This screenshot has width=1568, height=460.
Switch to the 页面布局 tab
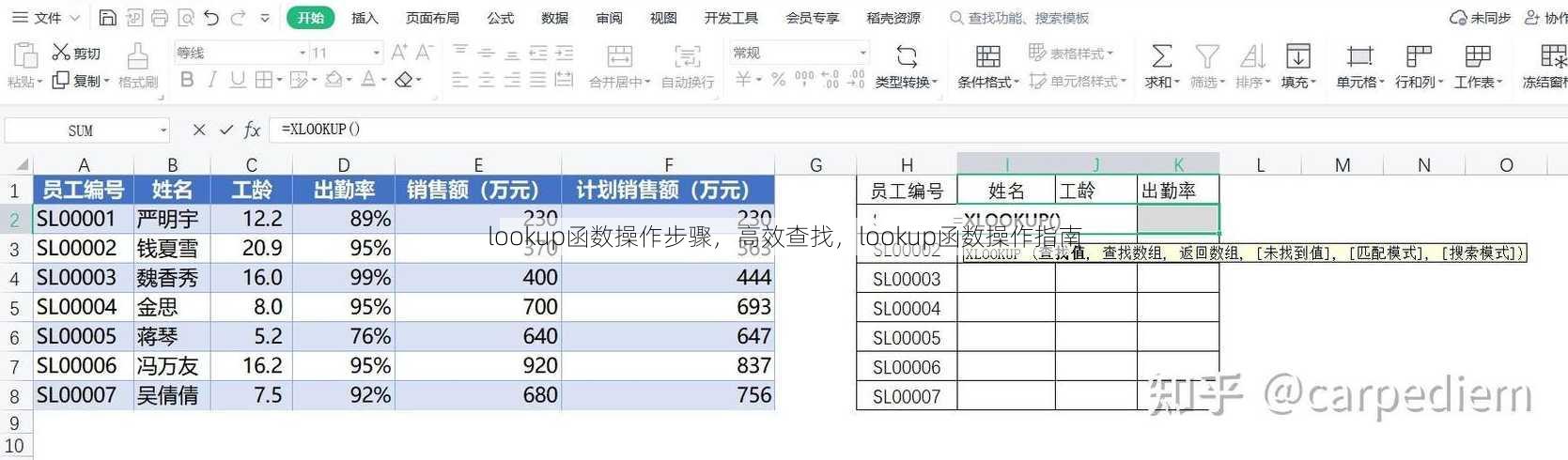pos(432,18)
